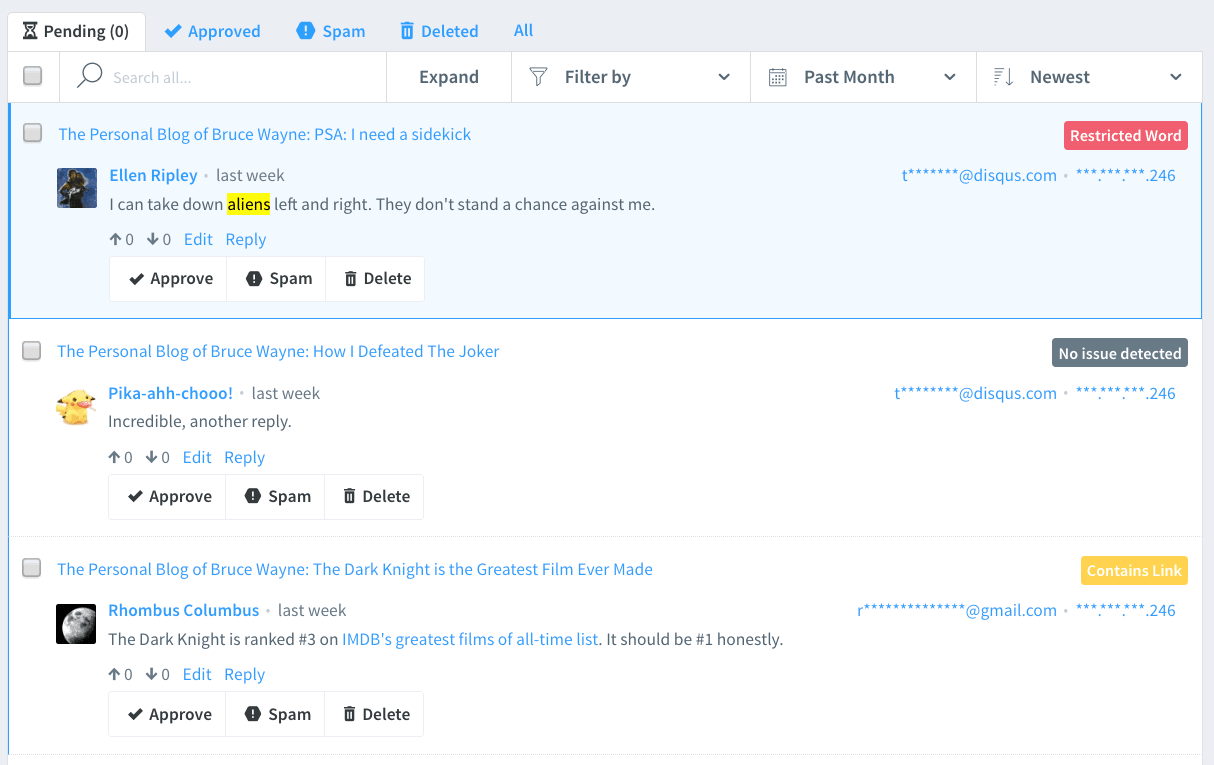Downvote Rhombus Columbus's comment
This screenshot has height=765, width=1214.
click(x=151, y=675)
